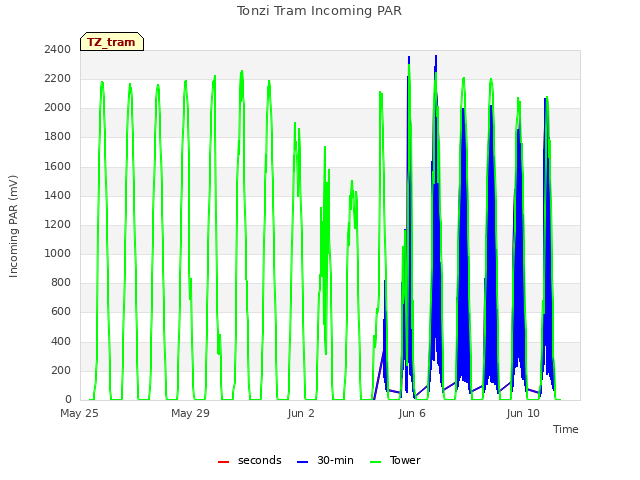The height and width of the screenshot is (480, 640).
Task: Toggle the 30-min legend label
Action: [x=335, y=460]
